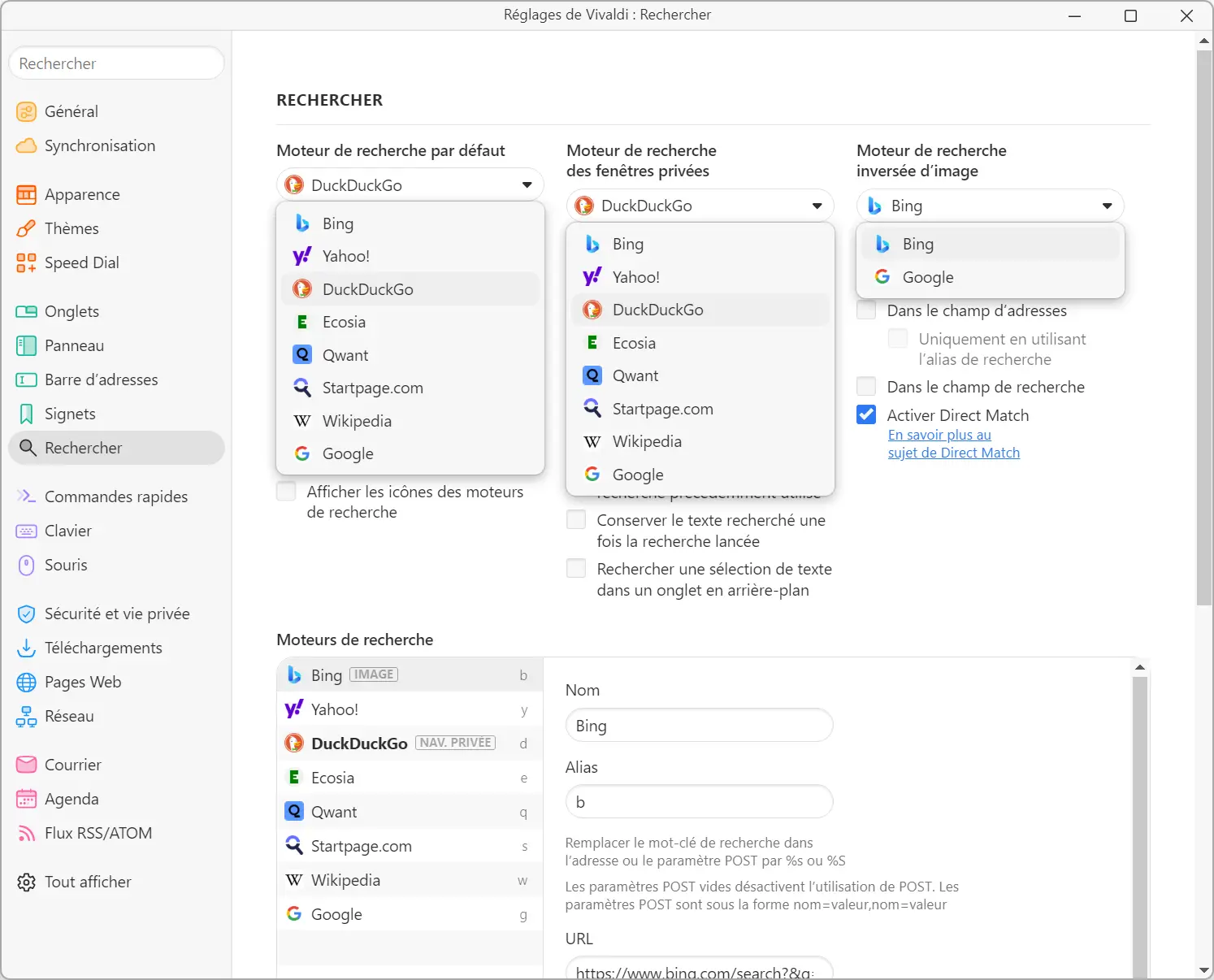1214x980 pixels.
Task: Select Bing in reverse image search list
Action: coord(991,244)
